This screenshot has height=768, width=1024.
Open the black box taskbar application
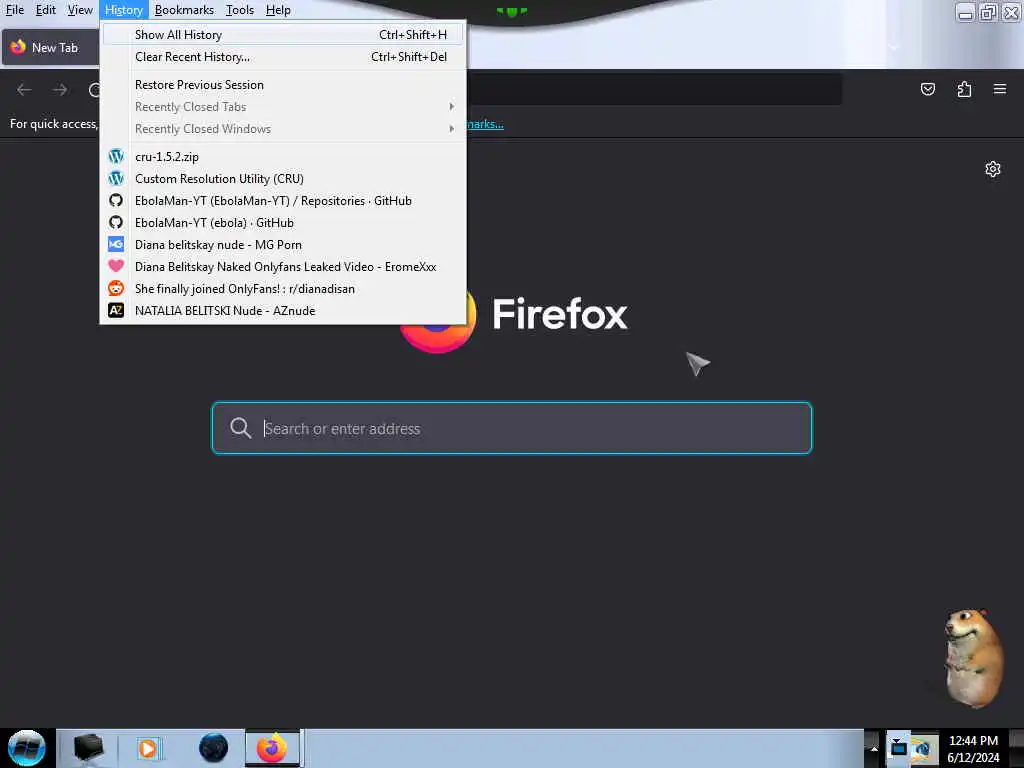coord(88,748)
